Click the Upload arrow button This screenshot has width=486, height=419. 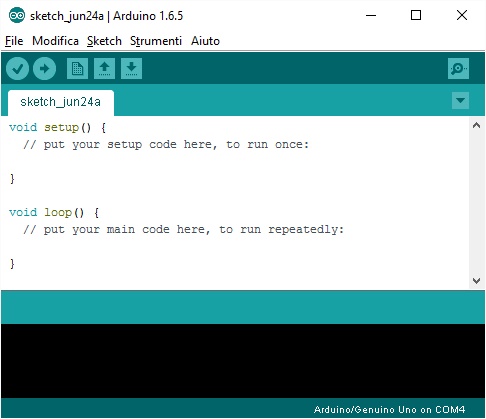point(44,69)
